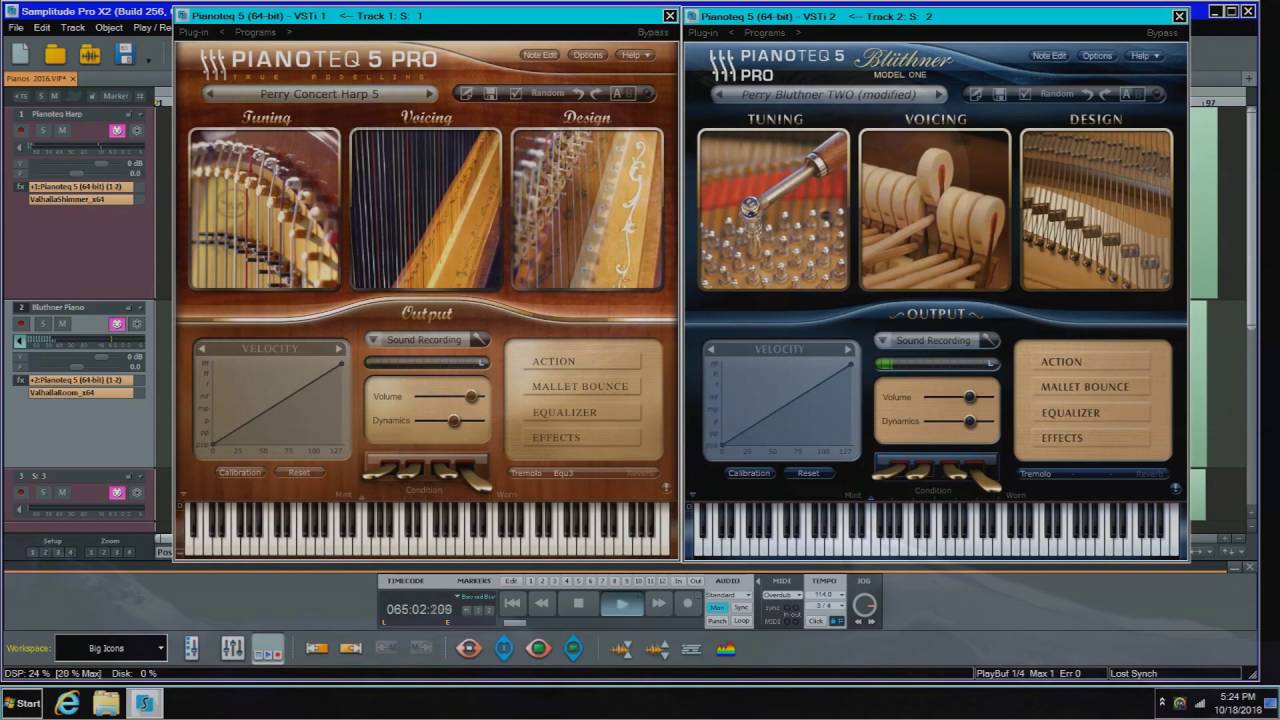The image size is (1280, 720).
Task: Click Bypass in VSTi 2 window
Action: click(x=1162, y=33)
